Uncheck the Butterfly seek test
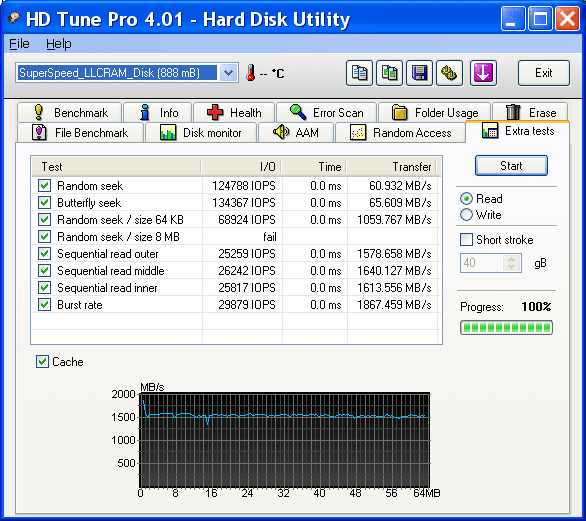Image resolution: width=586 pixels, height=521 pixels. 44,203
